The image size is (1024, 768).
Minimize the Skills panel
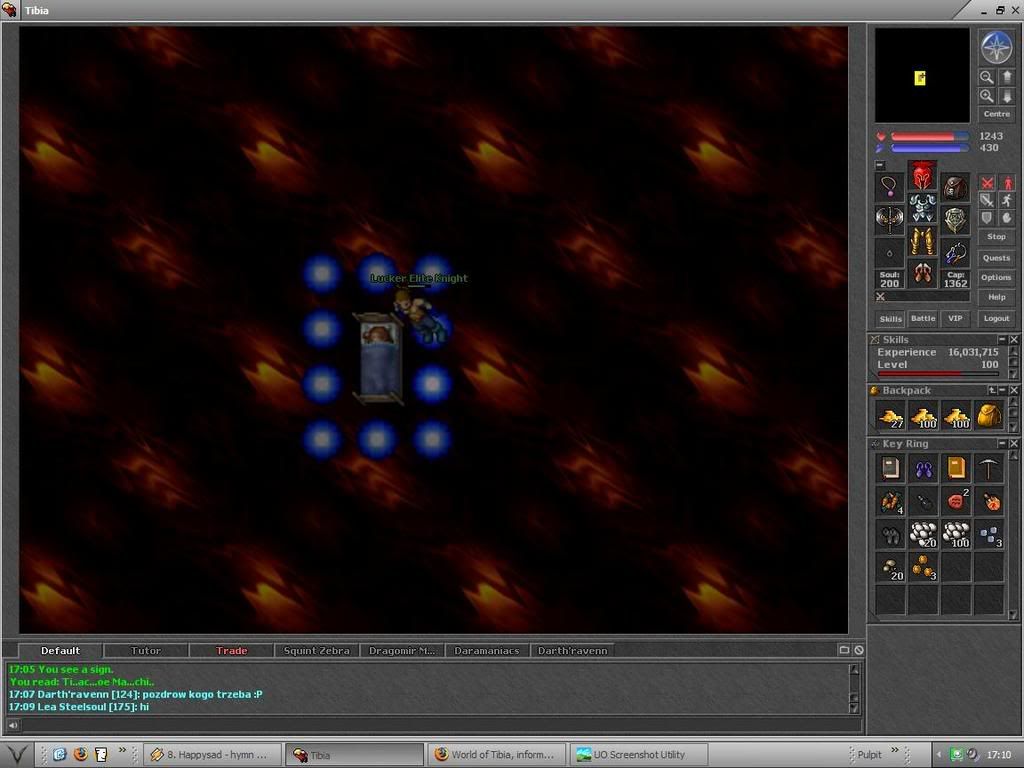coord(1002,340)
